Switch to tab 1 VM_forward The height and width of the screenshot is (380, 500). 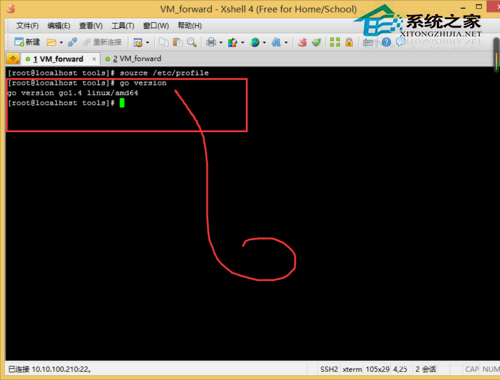58,59
